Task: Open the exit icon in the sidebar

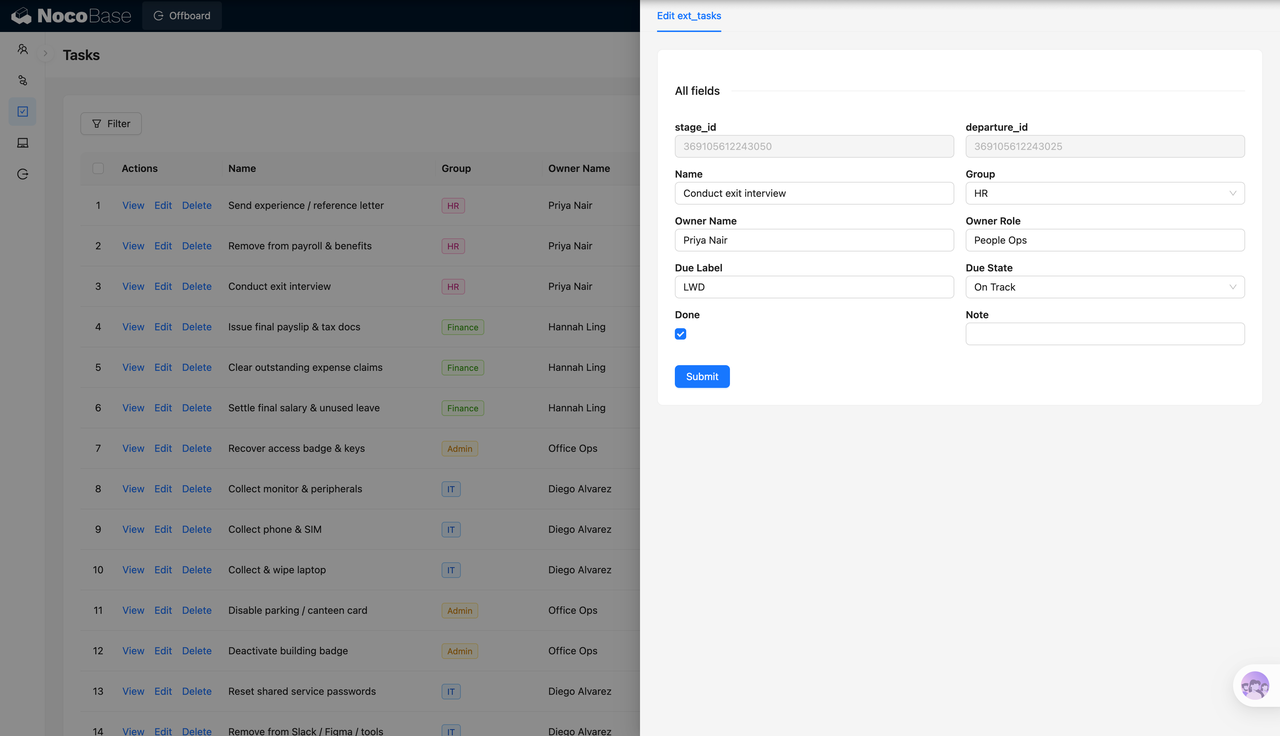Action: point(22,174)
